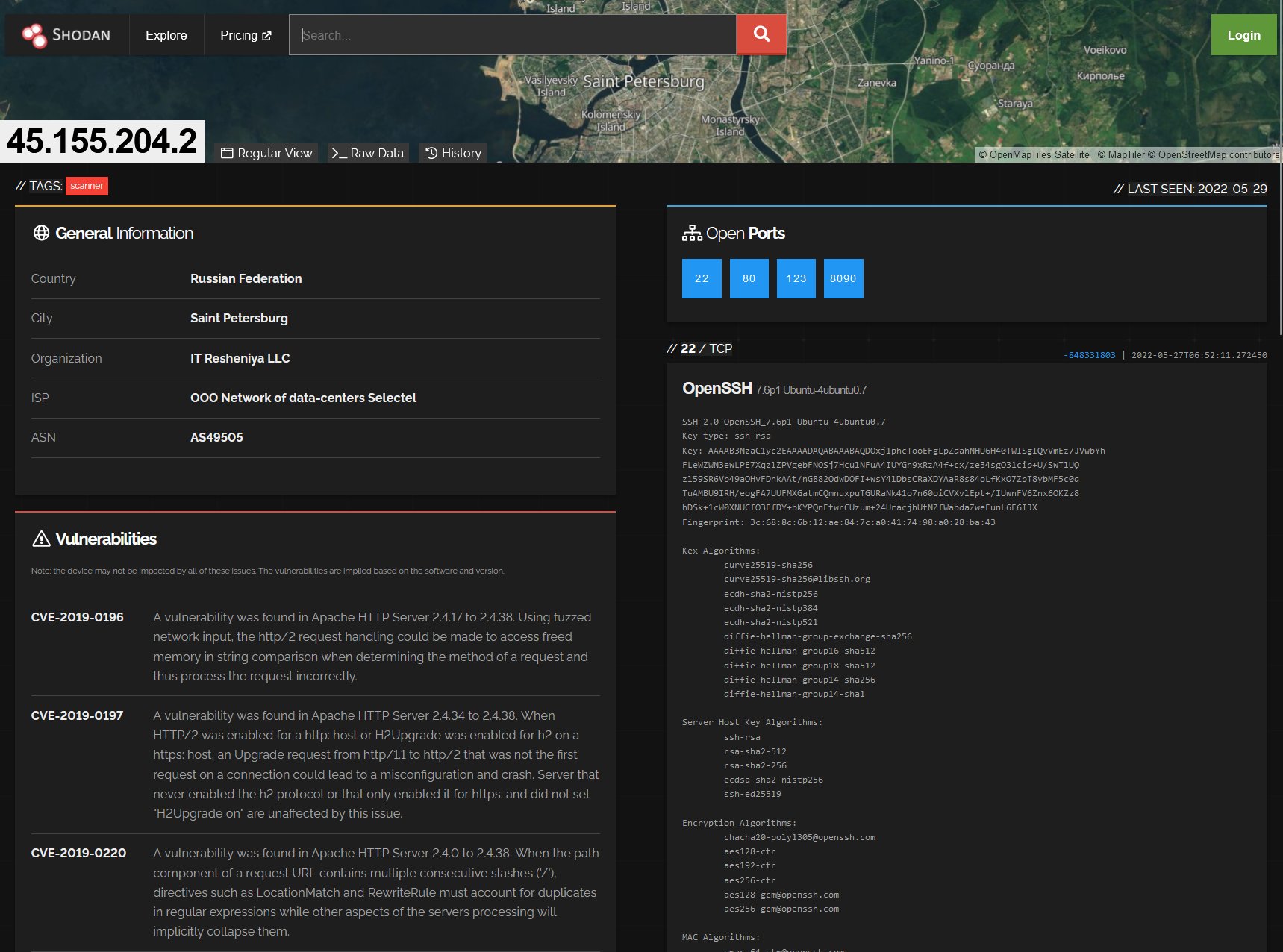Select the diffie-hellman-group14-sha1 algorithm line

794,694
